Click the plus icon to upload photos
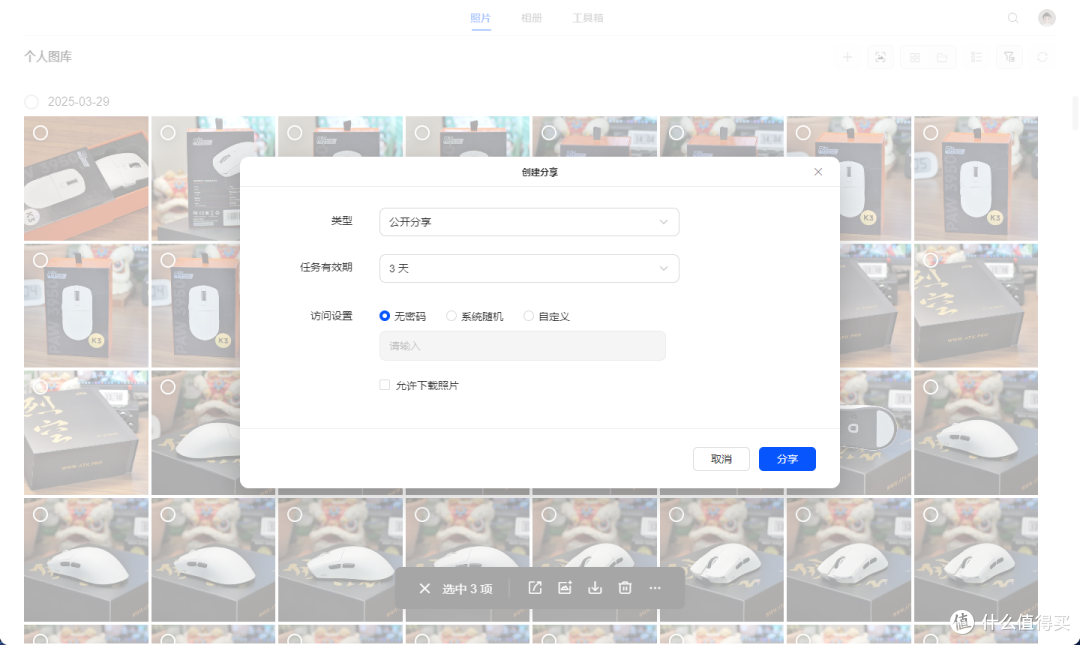Screen dimensions: 1080x645 tap(847, 57)
